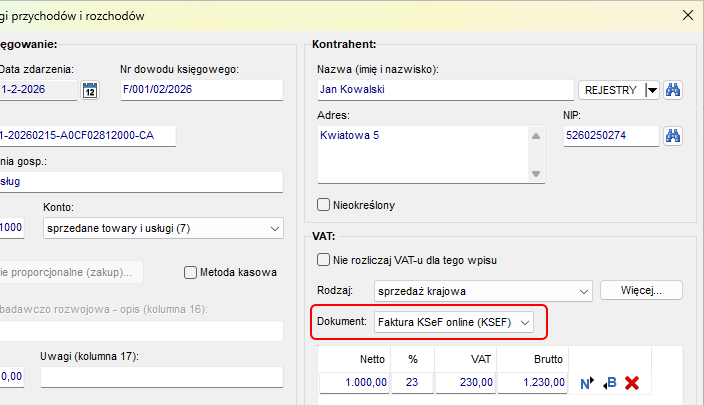Click binoculars icon next to NIP field

673,136
